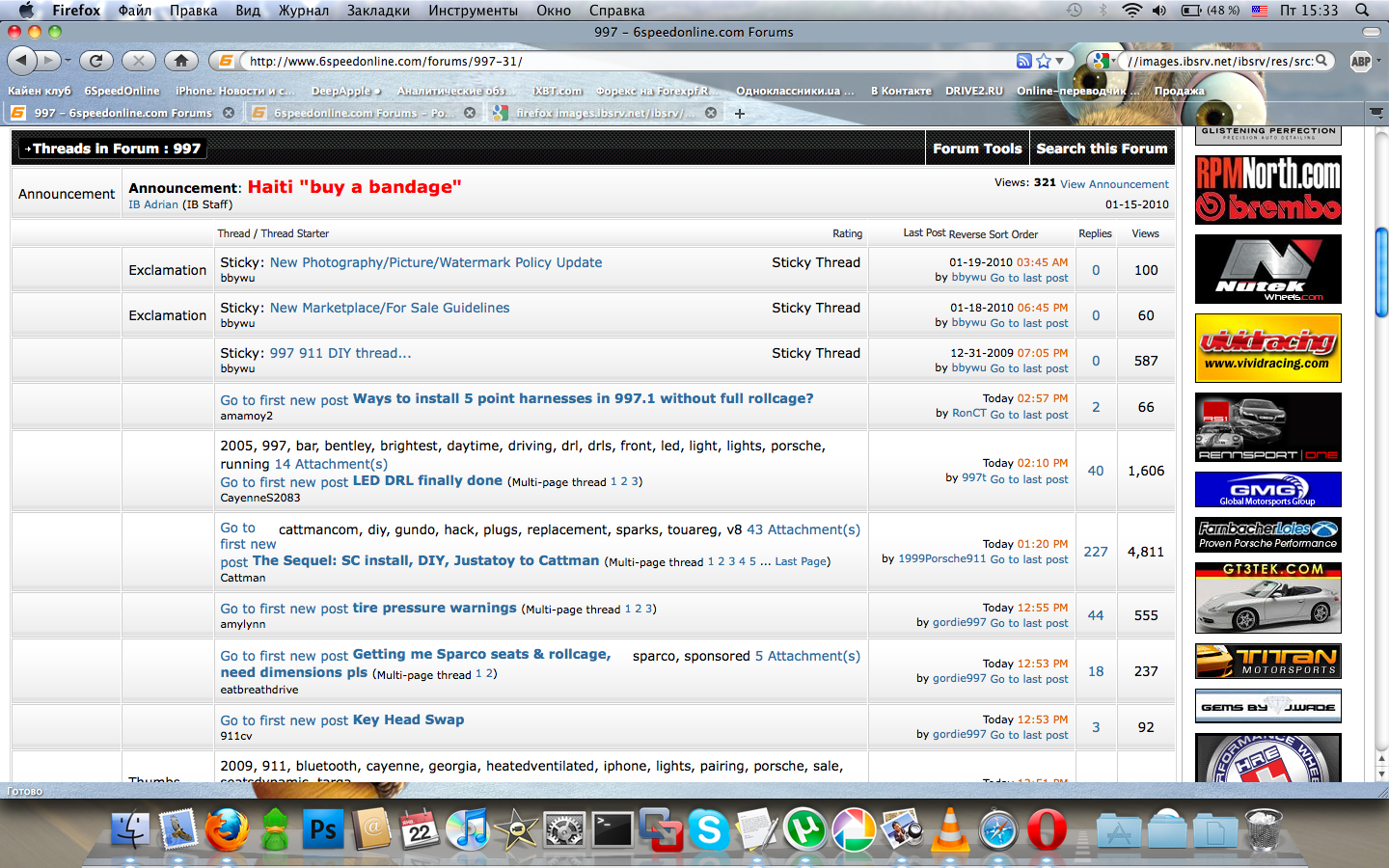Click the RSS feed icon in address bar
Screen dimensions: 1389x868
pyautogui.click(x=1023, y=61)
